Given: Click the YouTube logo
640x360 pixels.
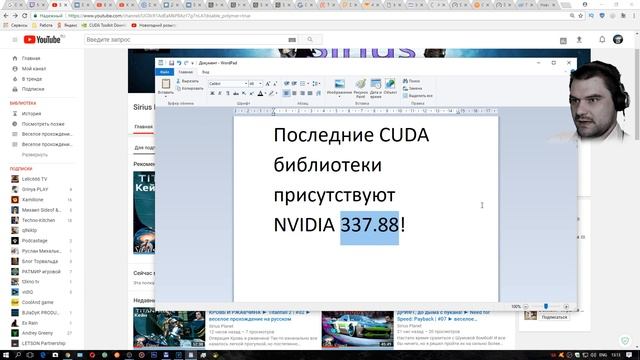Looking at the screenshot, I should (x=42, y=40).
